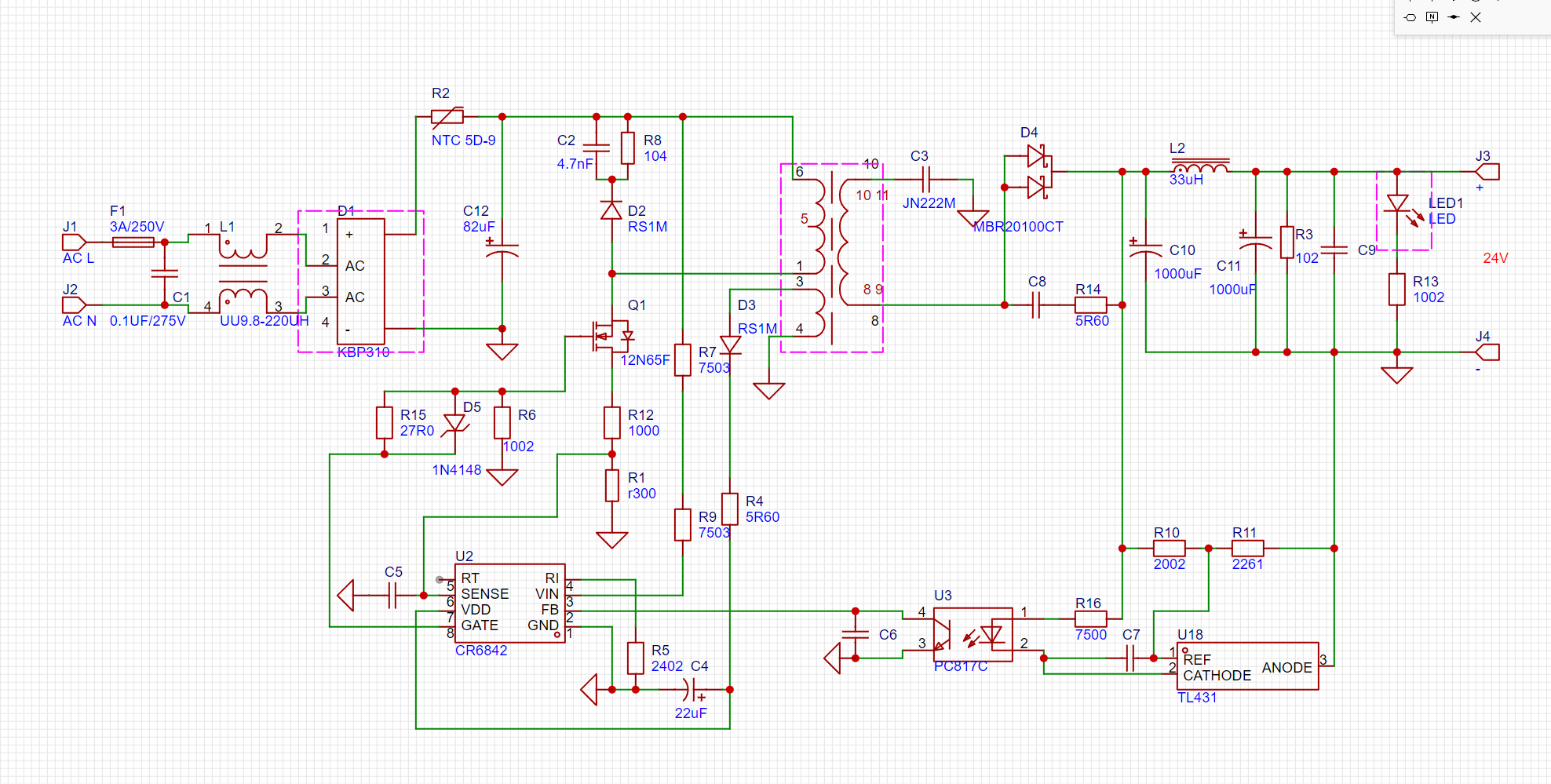The image size is (1551, 784).
Task: Click the 4.7nF capacitor value label
Action: click(x=575, y=164)
